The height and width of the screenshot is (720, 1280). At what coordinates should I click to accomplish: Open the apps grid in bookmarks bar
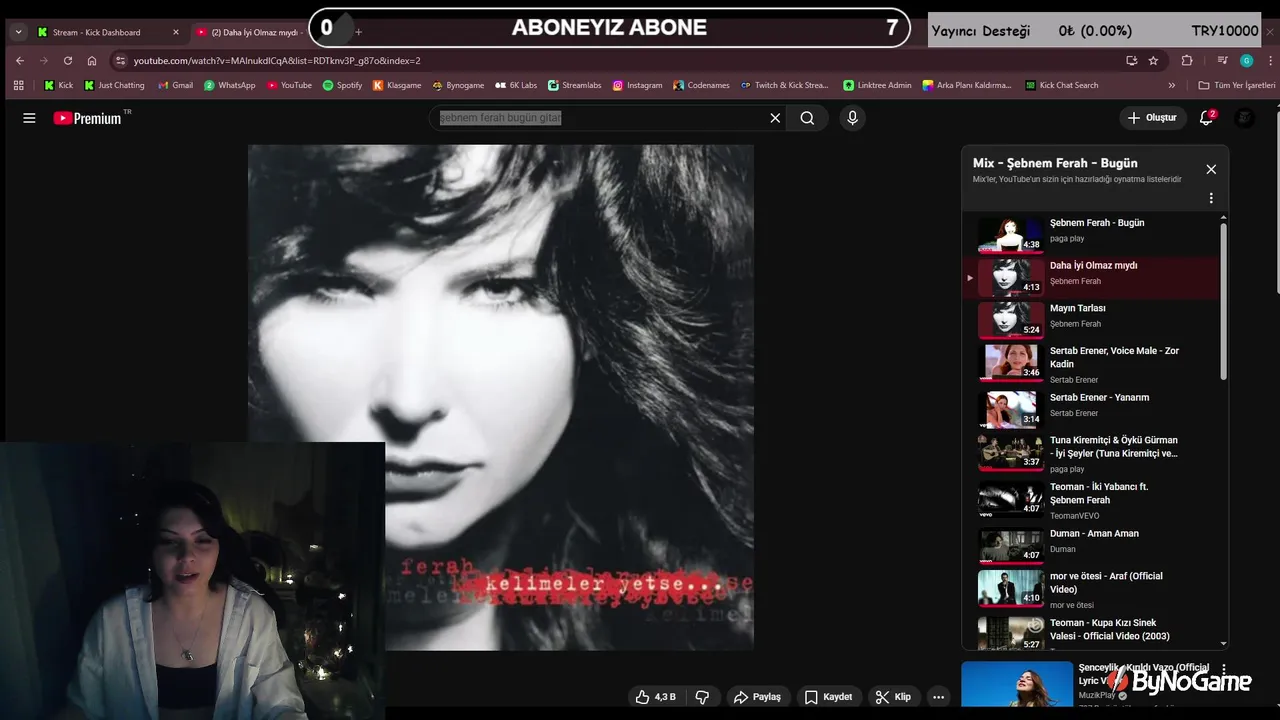pyautogui.click(x=19, y=85)
